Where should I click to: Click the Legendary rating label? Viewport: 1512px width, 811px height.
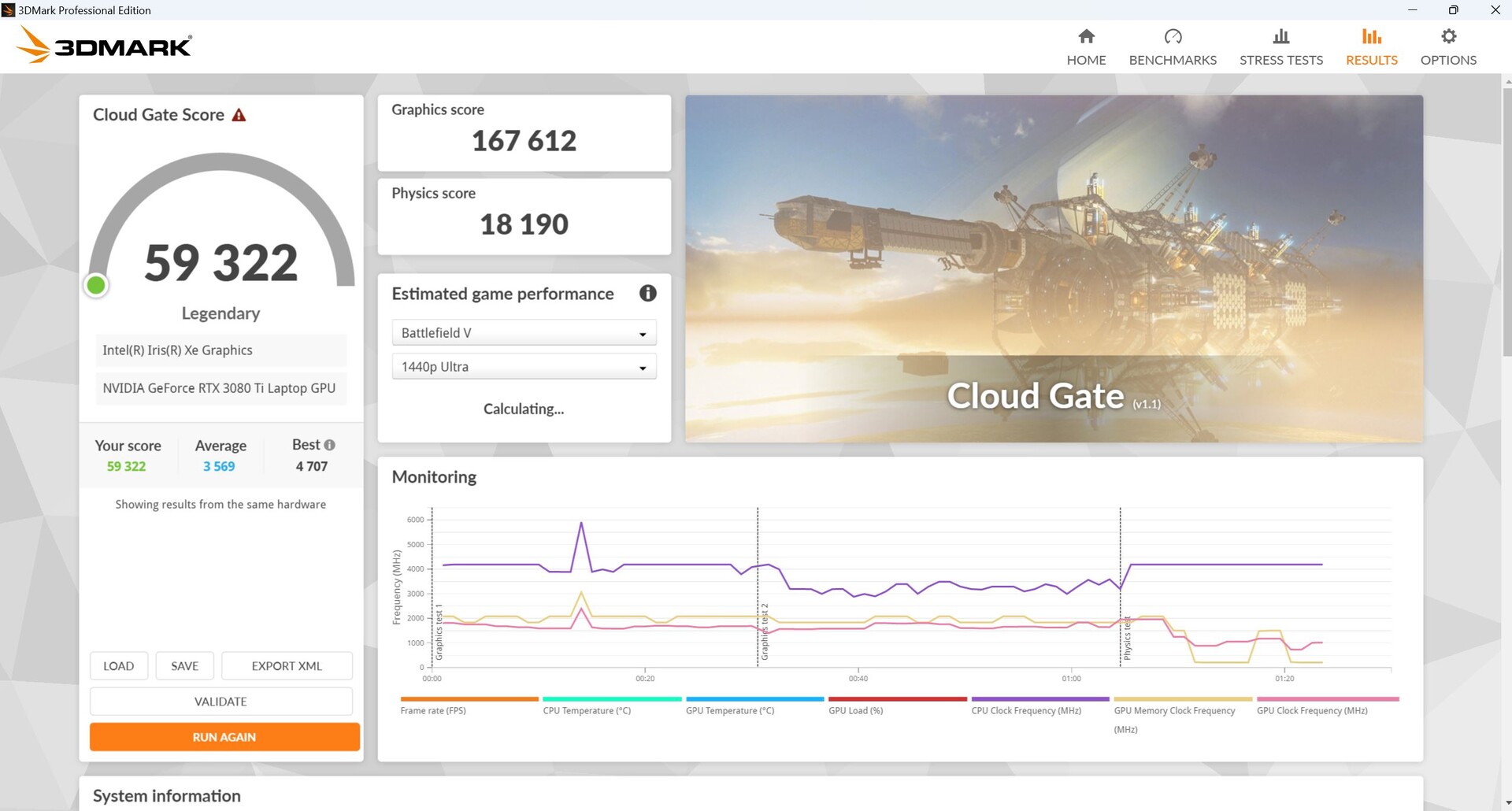[x=220, y=313]
